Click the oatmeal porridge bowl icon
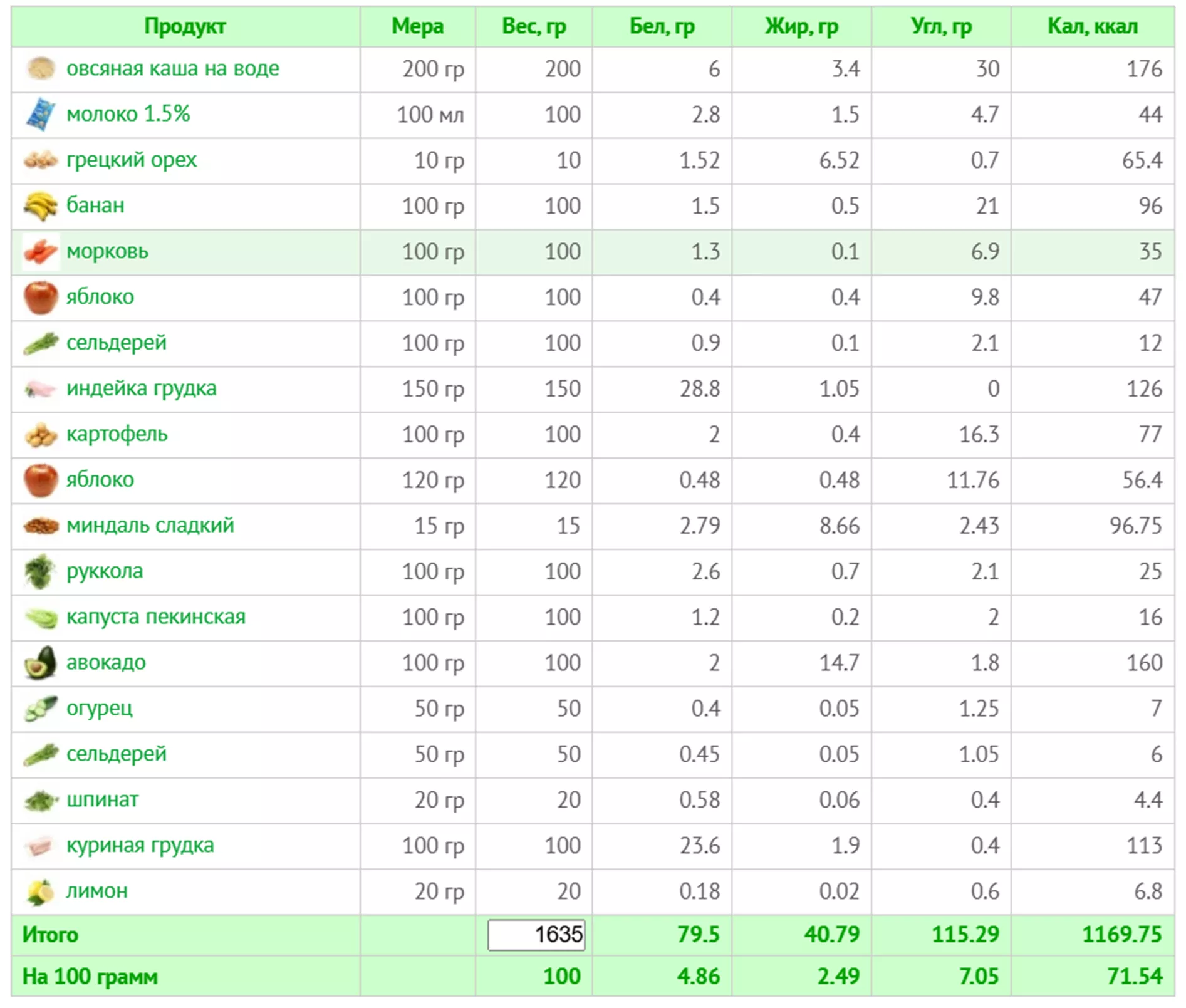This screenshot has height=1008, width=1186. pyautogui.click(x=41, y=68)
